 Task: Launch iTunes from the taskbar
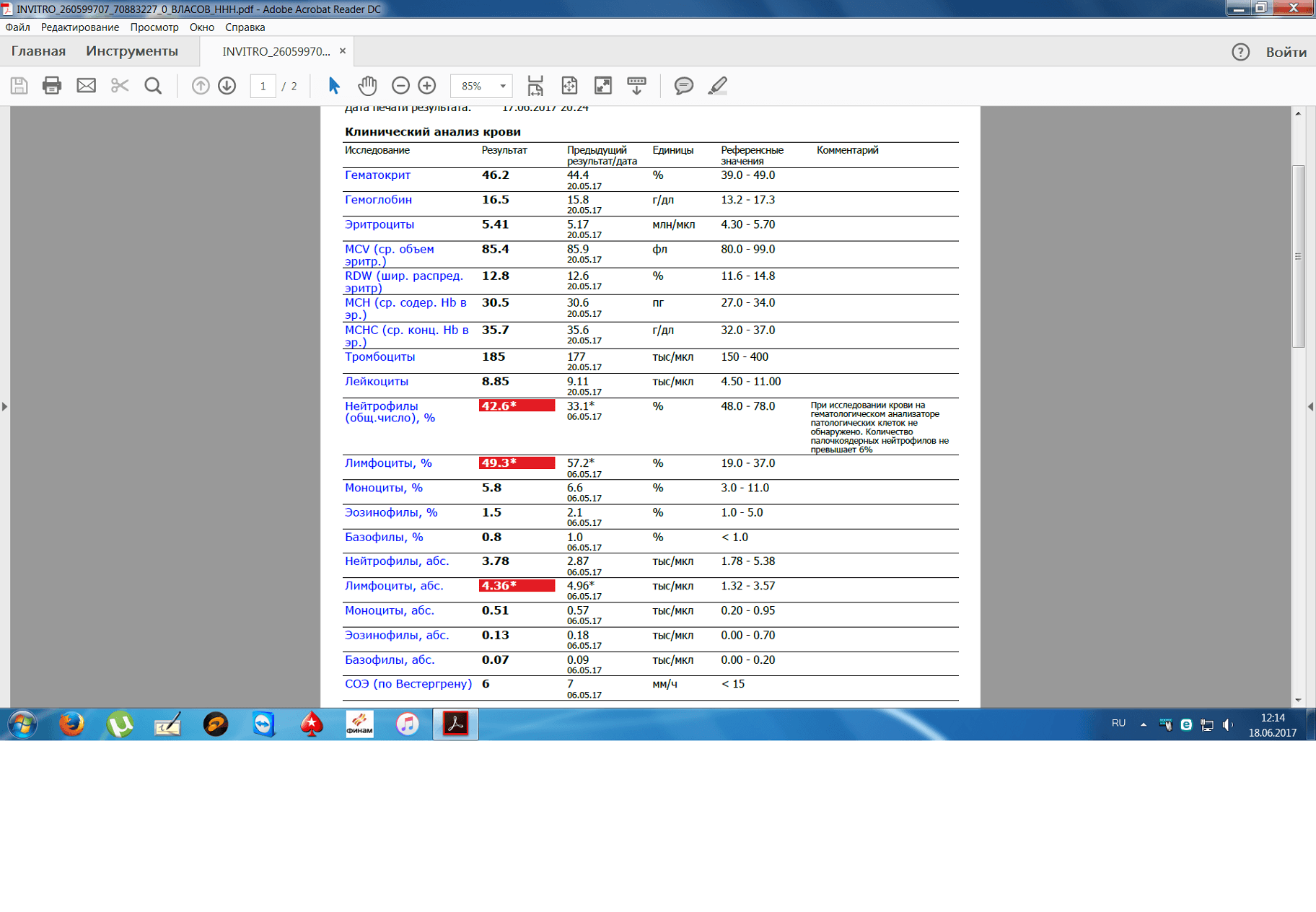coord(408,724)
